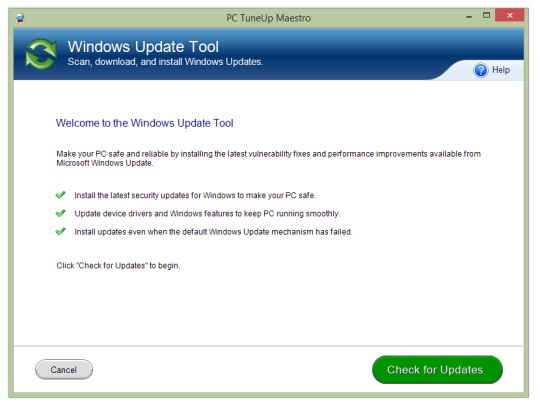Click checkmark beside Update device drivers
Image resolution: width=540 pixels, height=410 pixels.
[x=61, y=213]
